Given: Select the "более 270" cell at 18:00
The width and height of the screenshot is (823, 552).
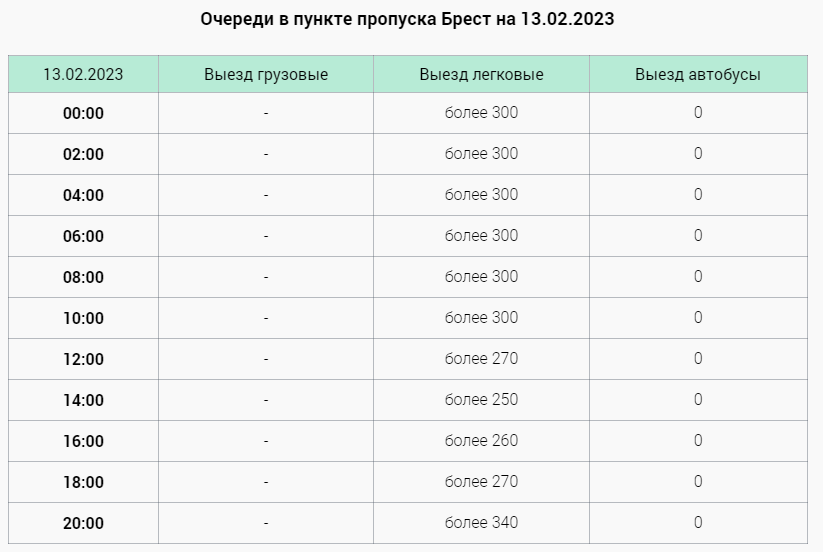Looking at the screenshot, I should click(481, 481).
